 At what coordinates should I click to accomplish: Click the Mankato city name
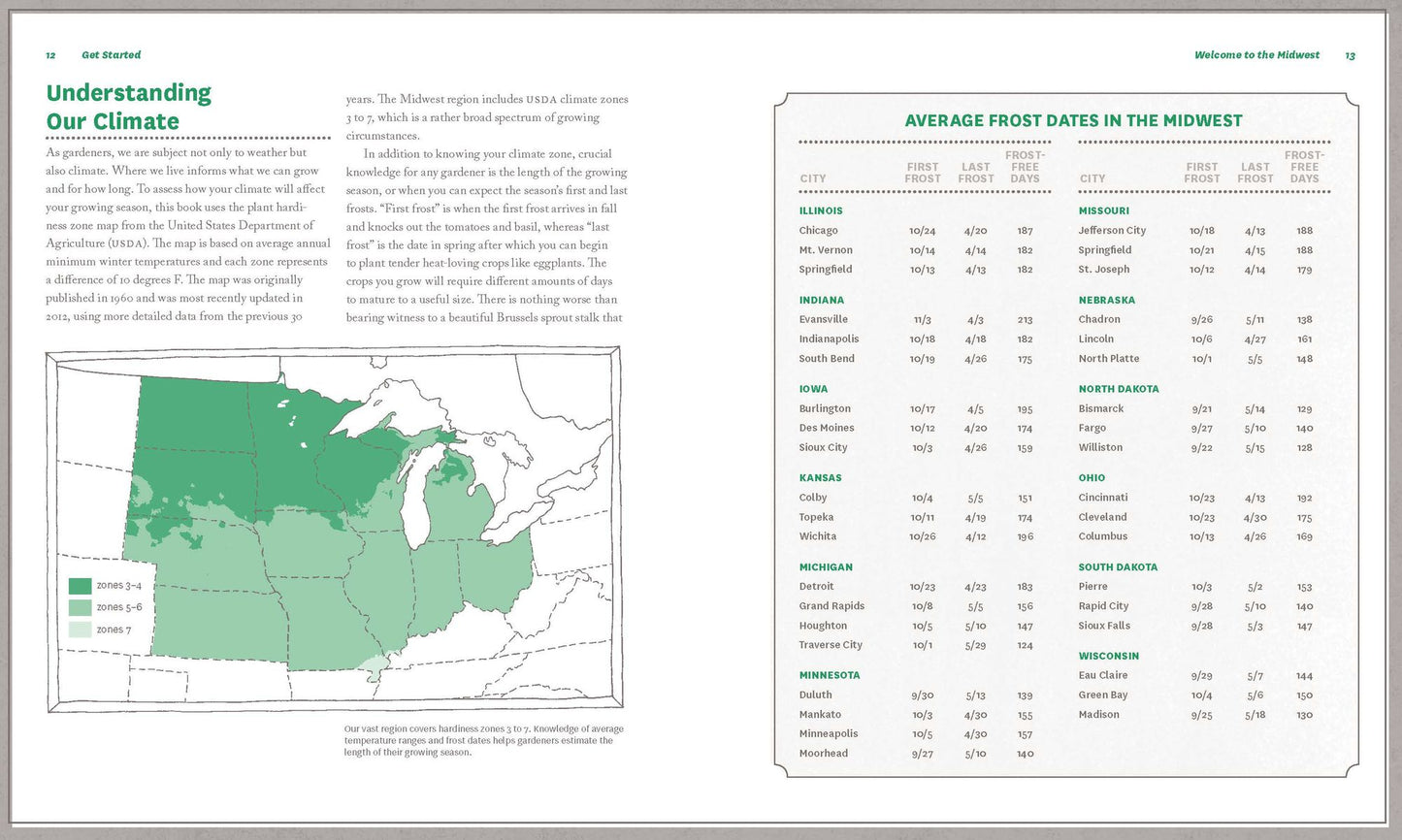(x=820, y=715)
